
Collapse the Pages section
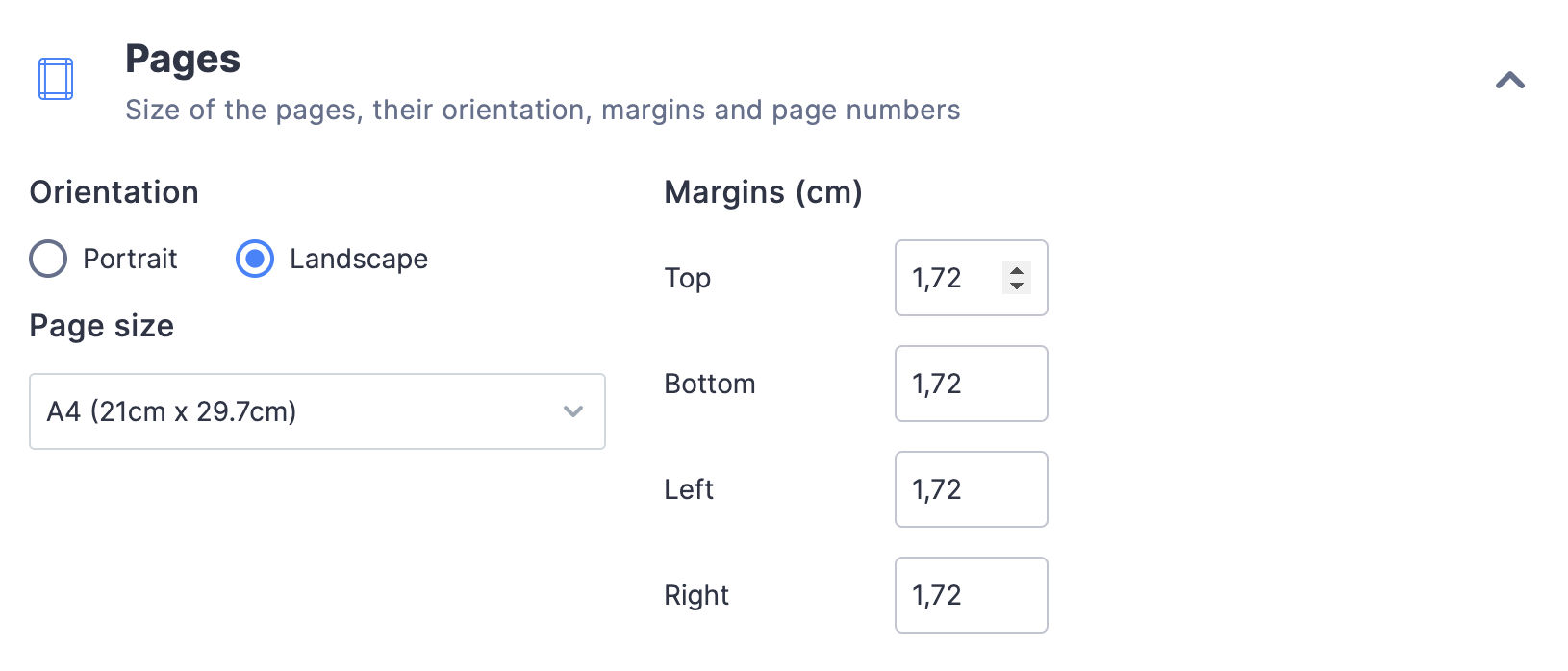pyautogui.click(x=1508, y=81)
